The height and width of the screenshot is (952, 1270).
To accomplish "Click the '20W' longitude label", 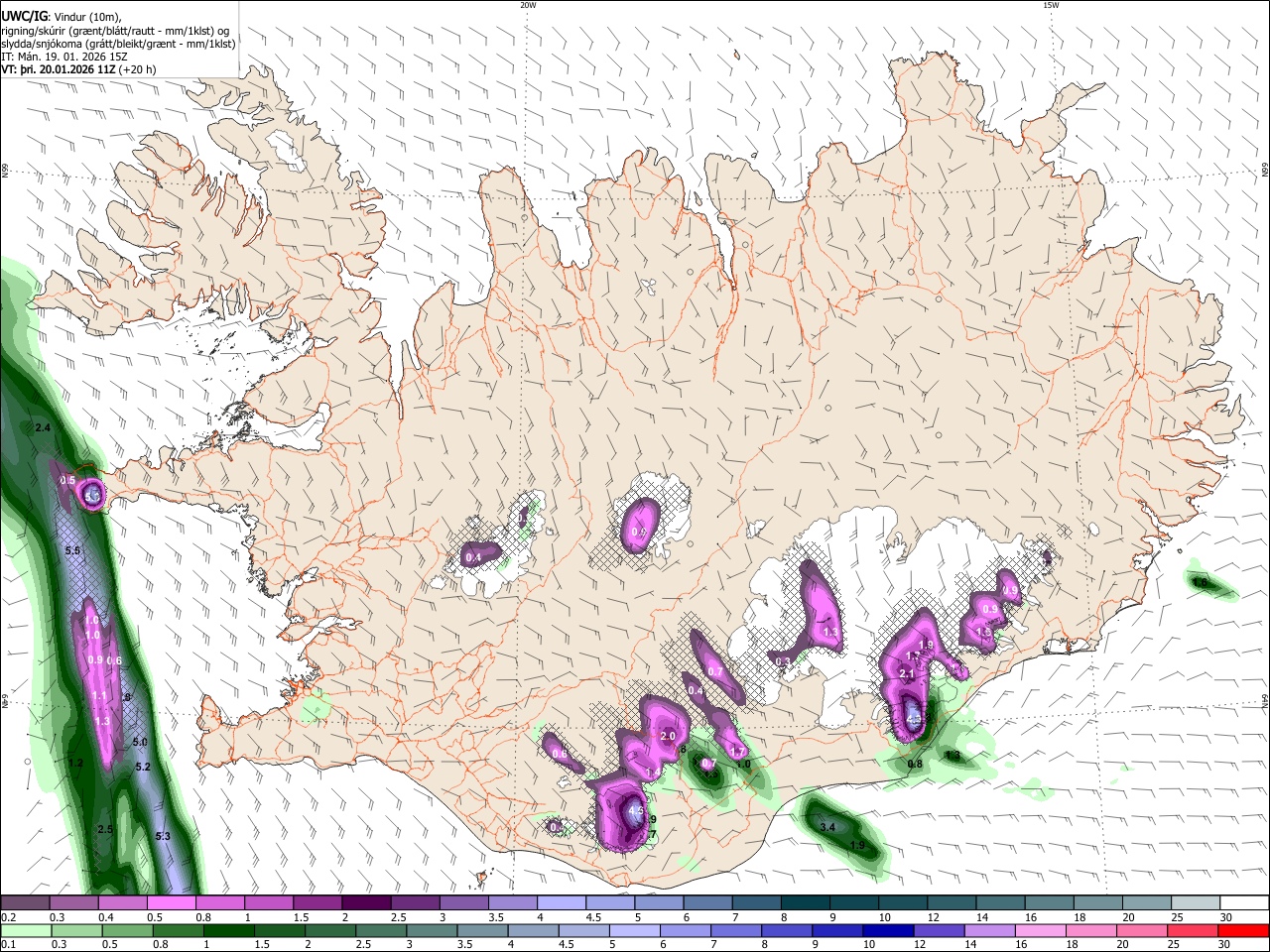I will point(528,5).
